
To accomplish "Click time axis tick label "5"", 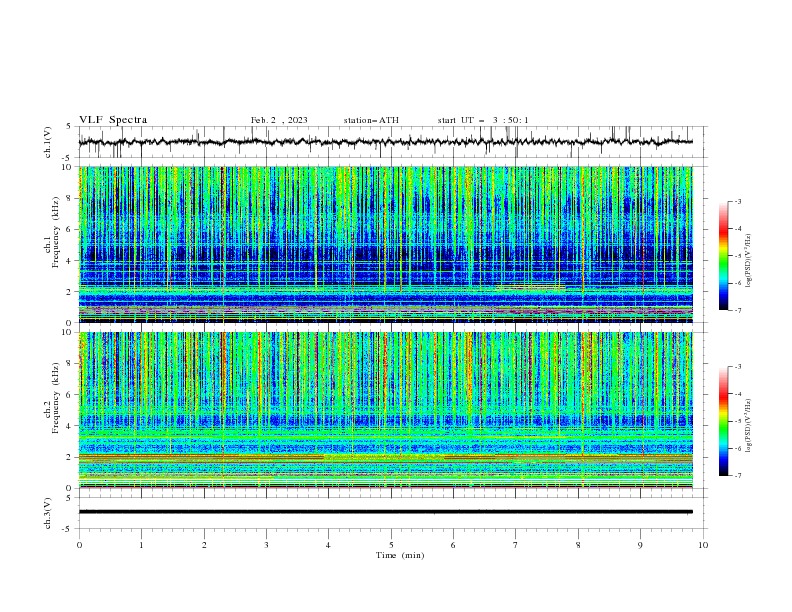I will click(391, 545).
